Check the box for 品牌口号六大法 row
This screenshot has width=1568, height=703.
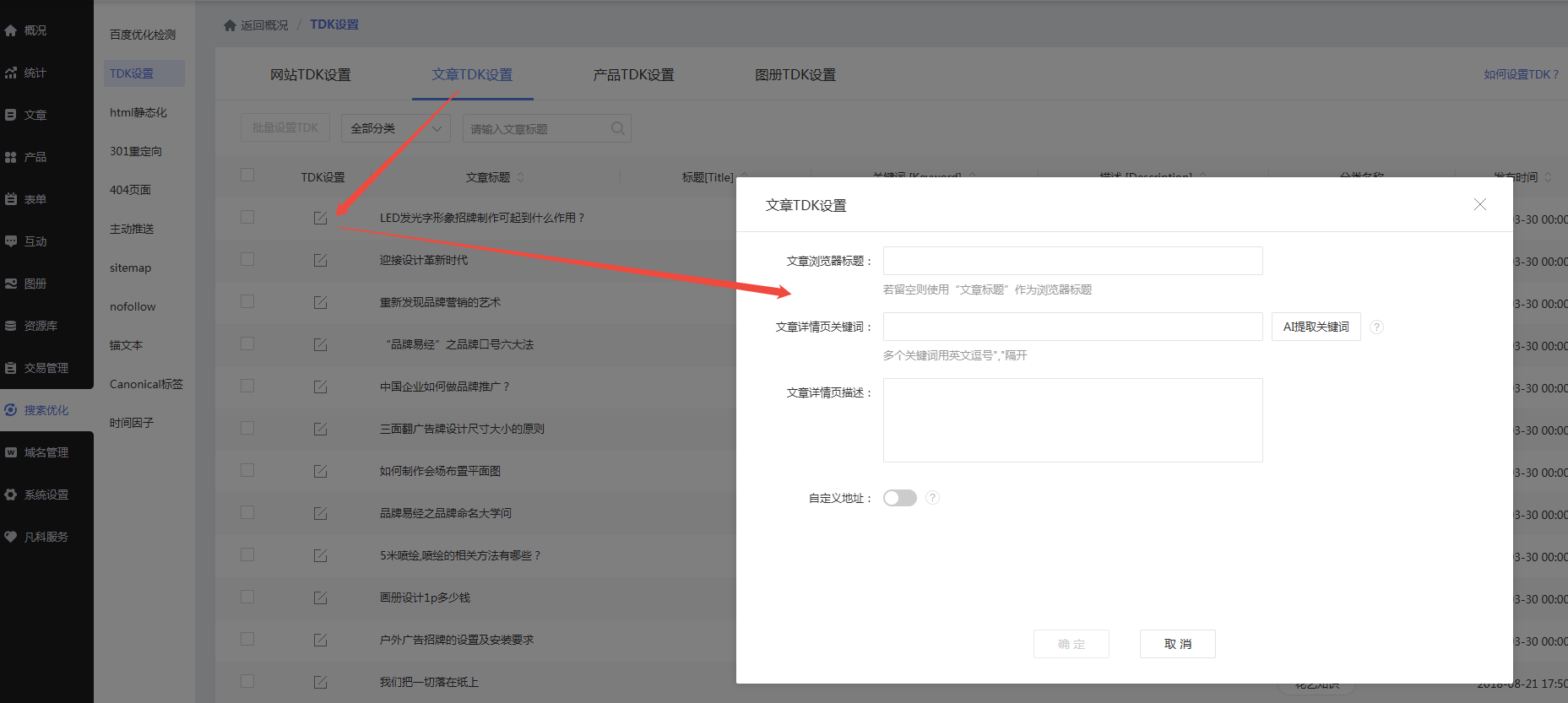[x=247, y=343]
